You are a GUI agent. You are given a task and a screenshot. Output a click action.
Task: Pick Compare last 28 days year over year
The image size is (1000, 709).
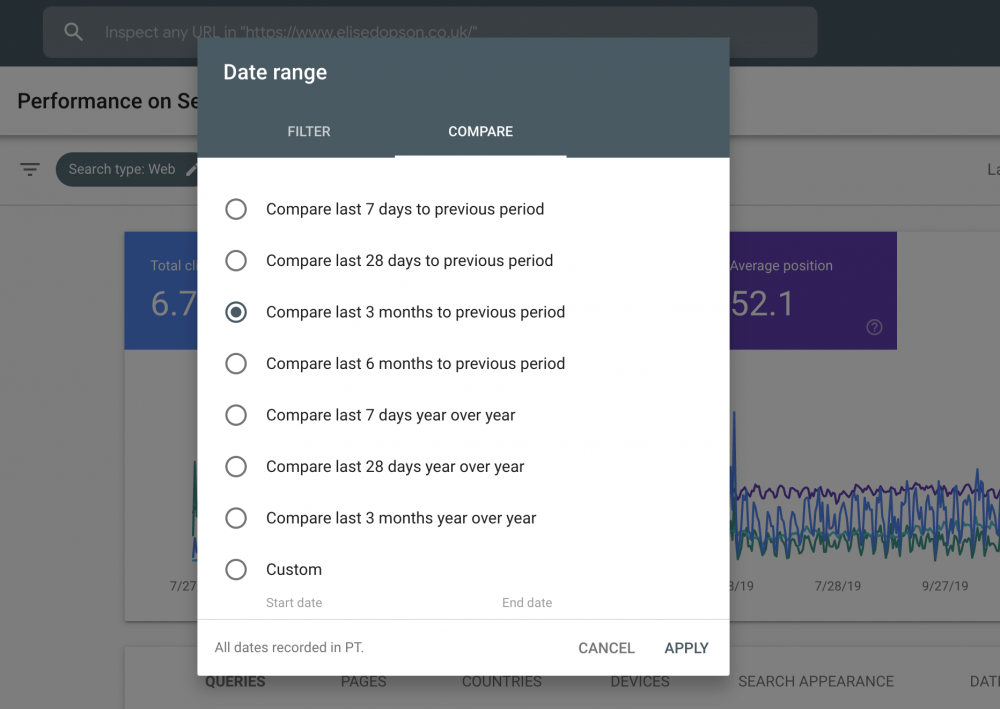236,467
